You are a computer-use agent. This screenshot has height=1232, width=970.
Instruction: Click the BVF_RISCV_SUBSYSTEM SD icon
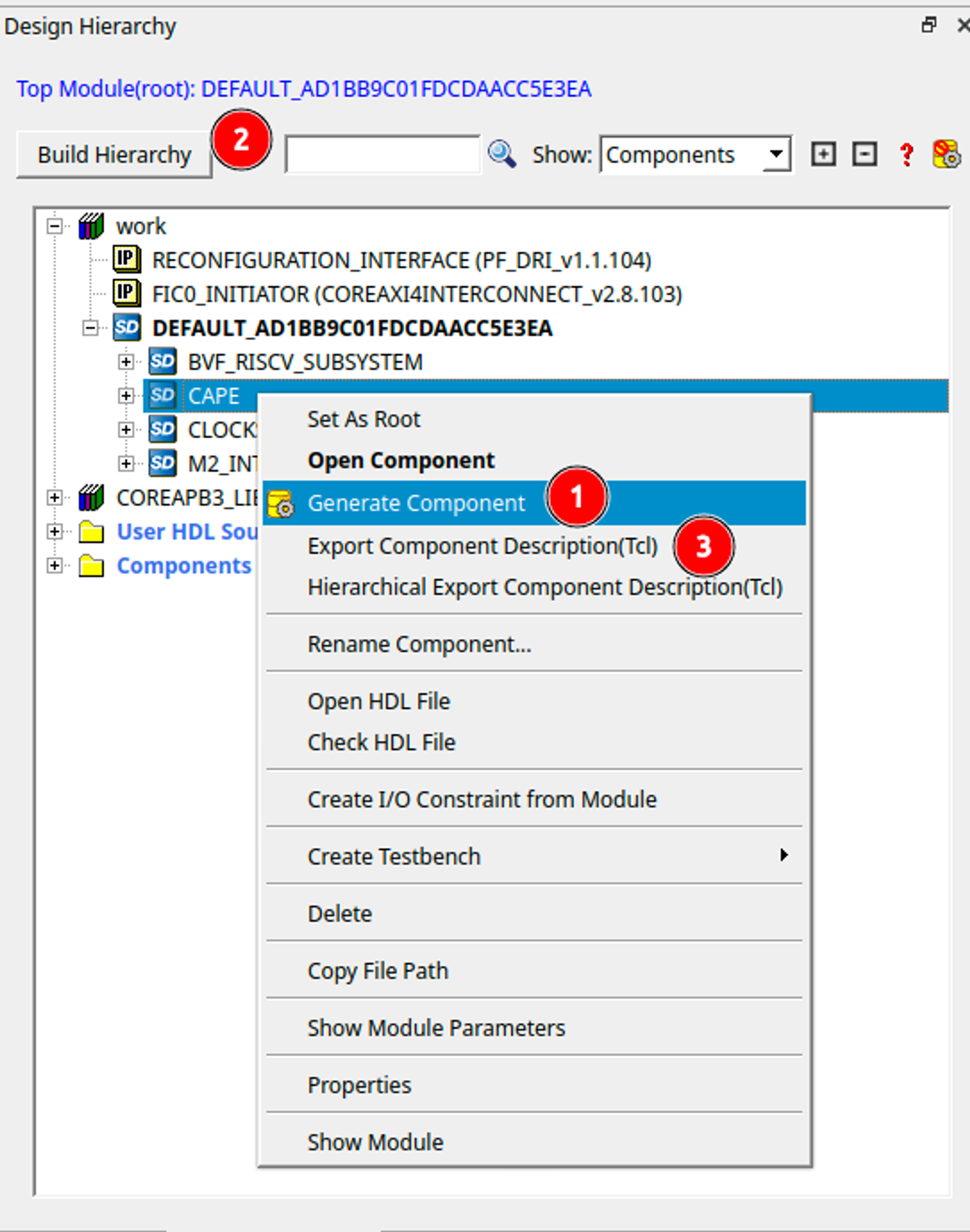pos(162,362)
